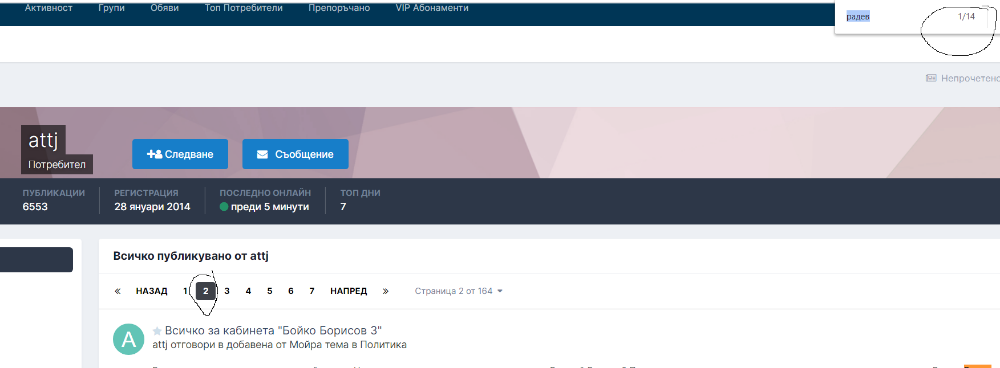Go to page 5
This screenshot has width=1000, height=368.
point(270,291)
